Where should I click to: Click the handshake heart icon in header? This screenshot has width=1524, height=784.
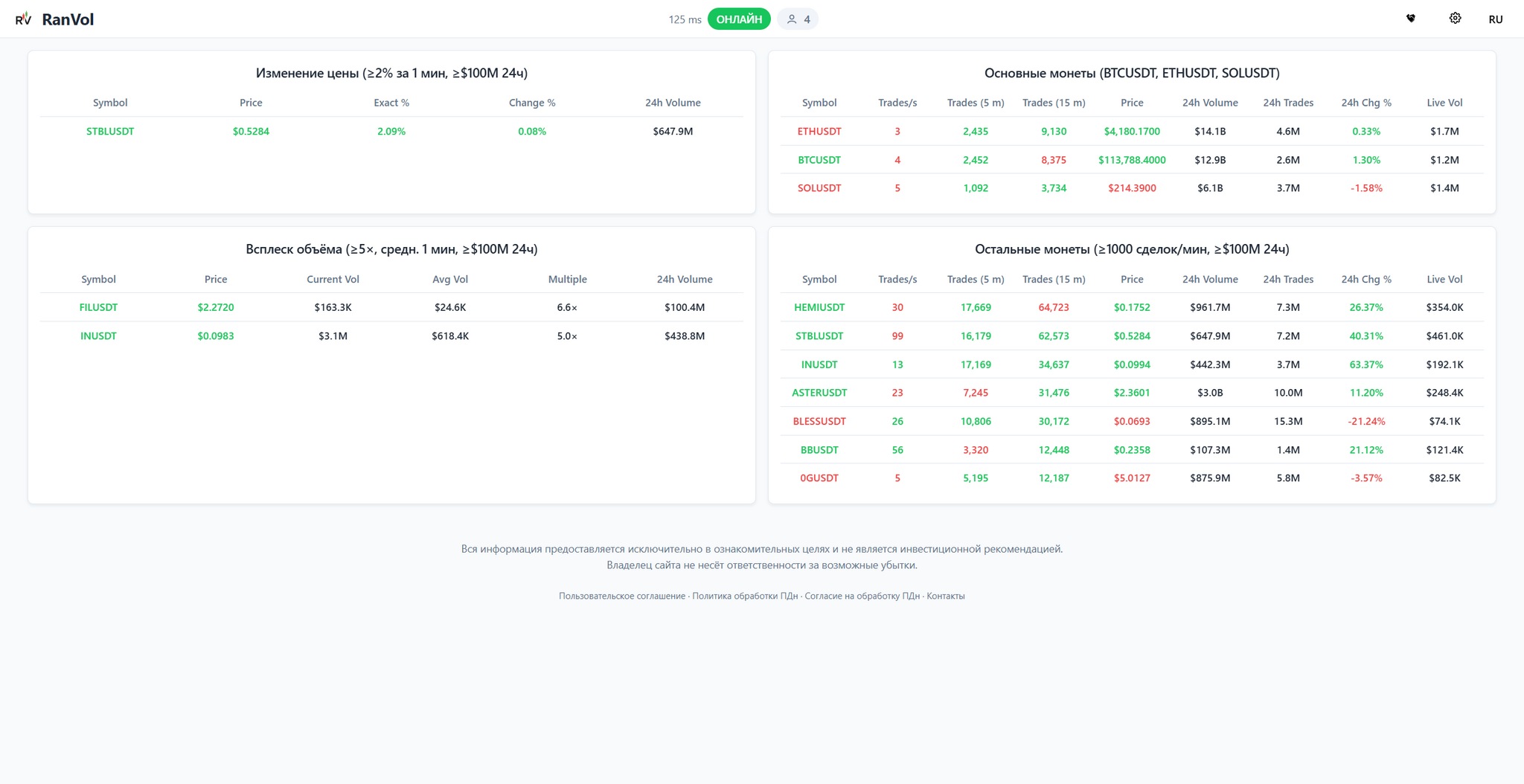tap(1410, 19)
